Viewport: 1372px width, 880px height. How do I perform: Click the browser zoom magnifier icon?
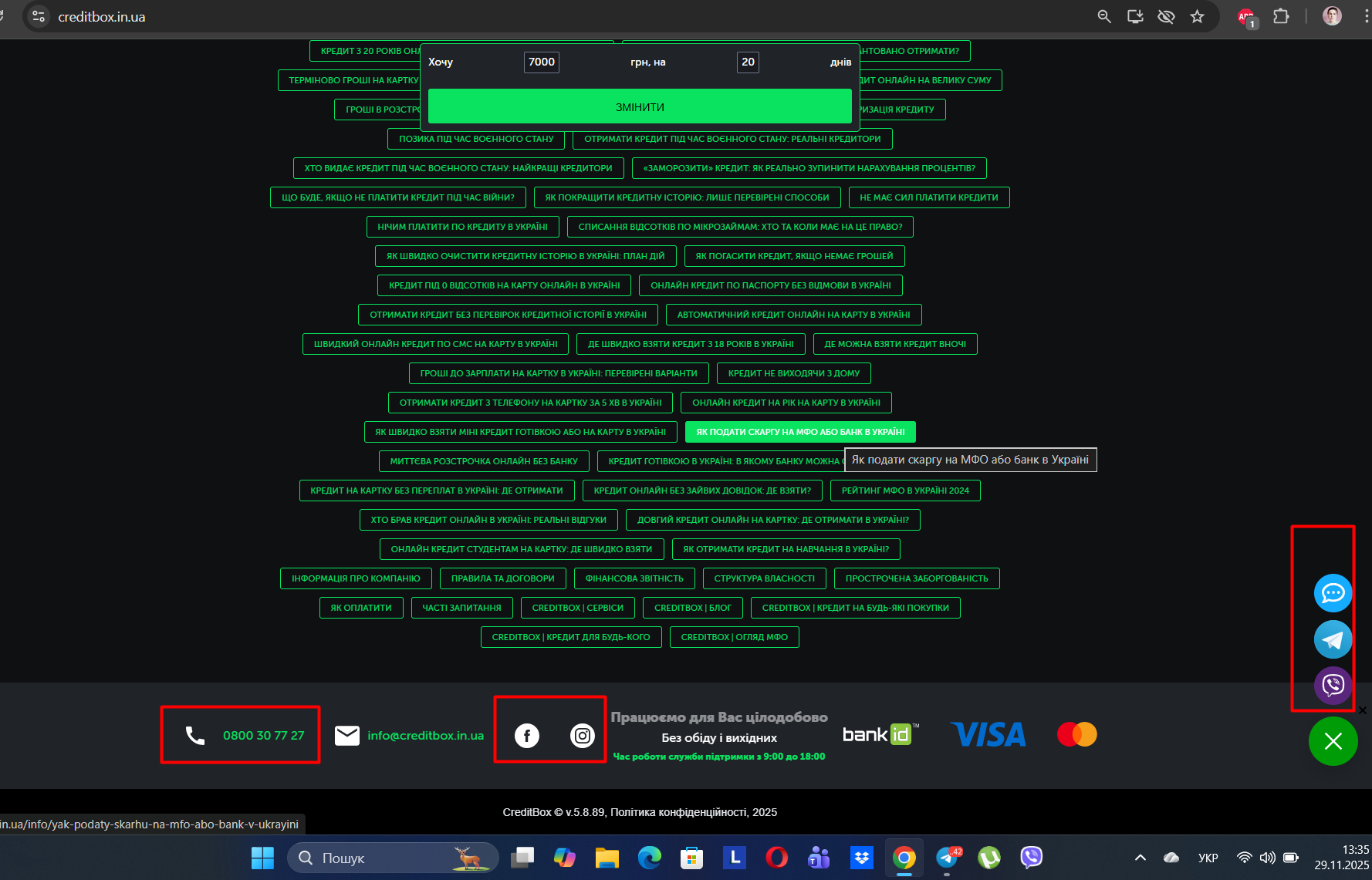[x=1104, y=16]
